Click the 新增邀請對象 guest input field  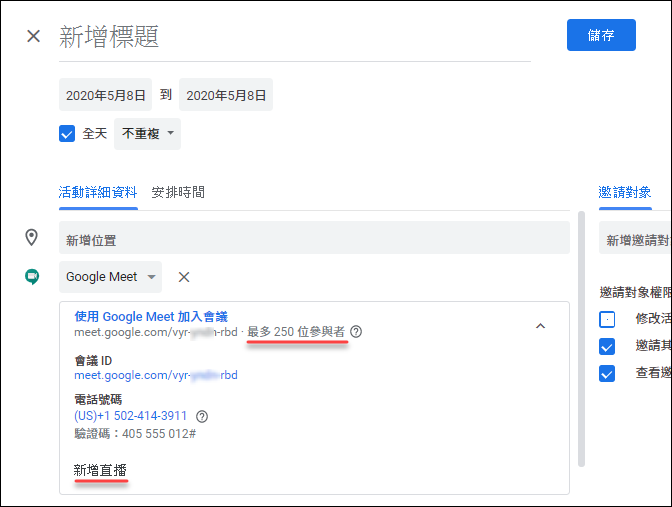pyautogui.click(x=635, y=238)
